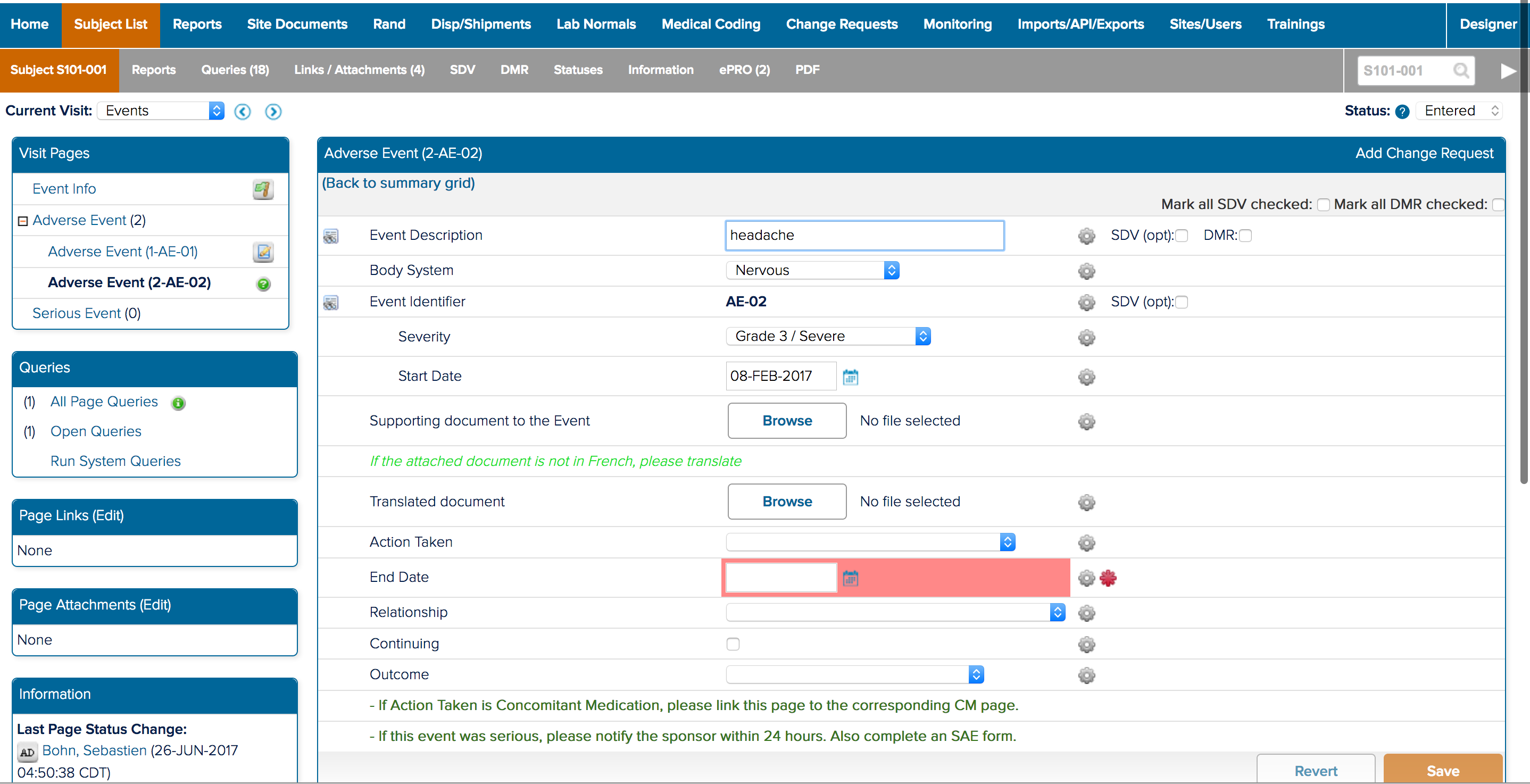Viewport: 1530px width, 784px height.
Task: Click the Start Date calendar icon
Action: pos(850,377)
